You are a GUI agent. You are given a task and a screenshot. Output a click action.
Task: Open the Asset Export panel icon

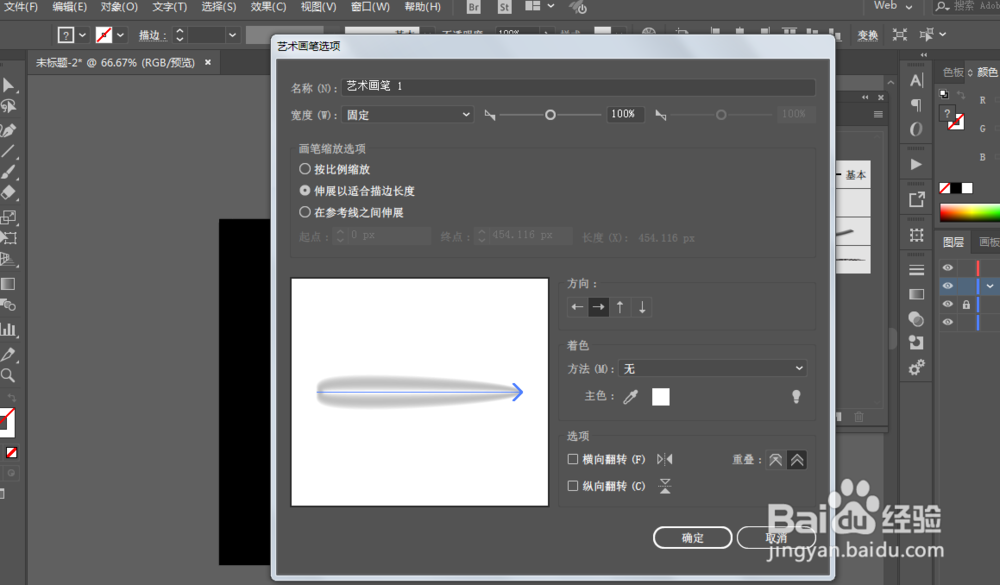[x=916, y=200]
